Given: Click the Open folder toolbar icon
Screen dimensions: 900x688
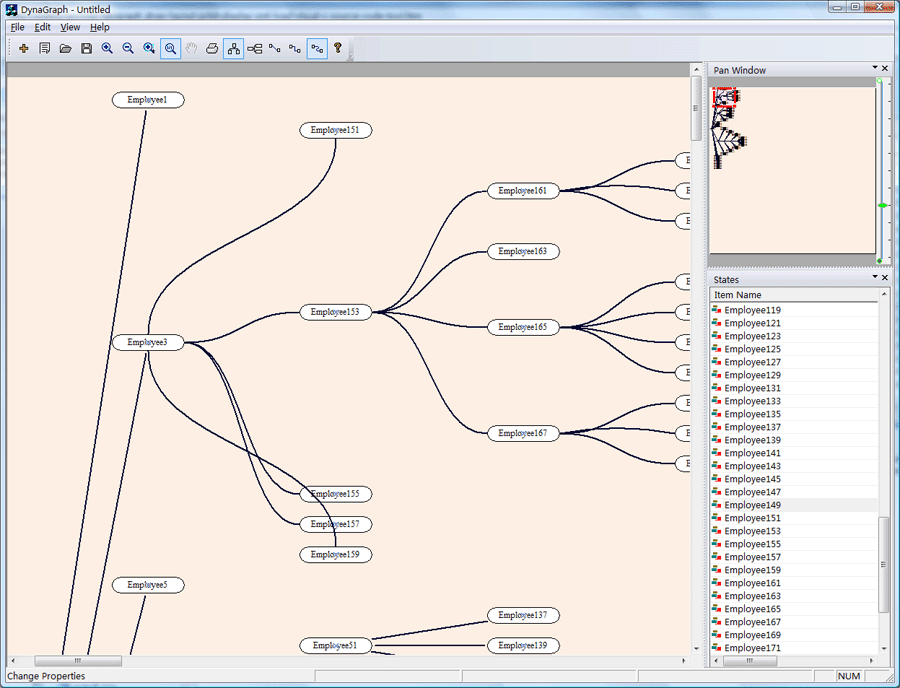Looking at the screenshot, I should (65, 48).
